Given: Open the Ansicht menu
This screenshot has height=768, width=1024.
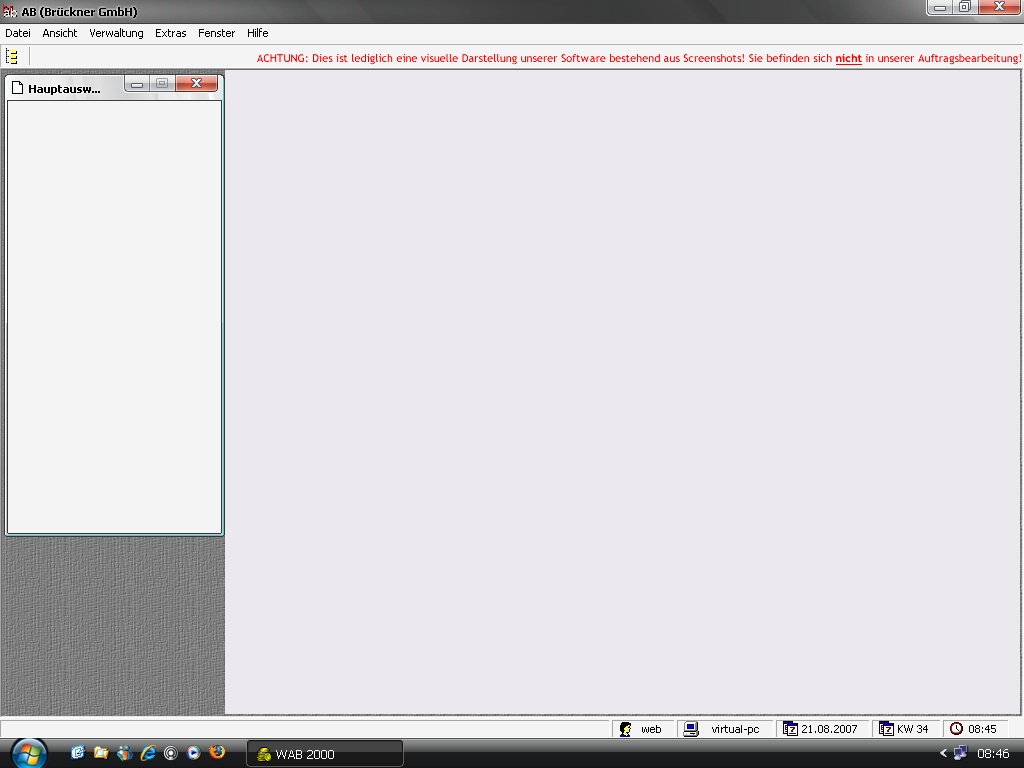Looking at the screenshot, I should tap(59, 33).
